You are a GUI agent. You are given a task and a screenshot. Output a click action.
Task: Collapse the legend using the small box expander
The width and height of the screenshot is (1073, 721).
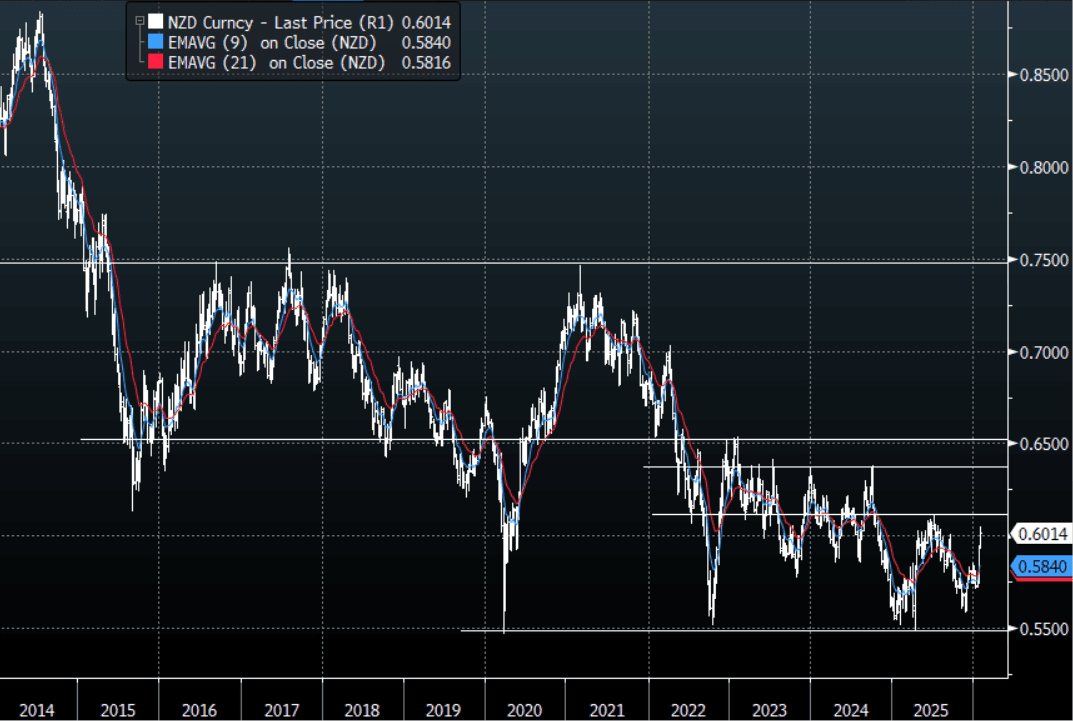coord(139,21)
